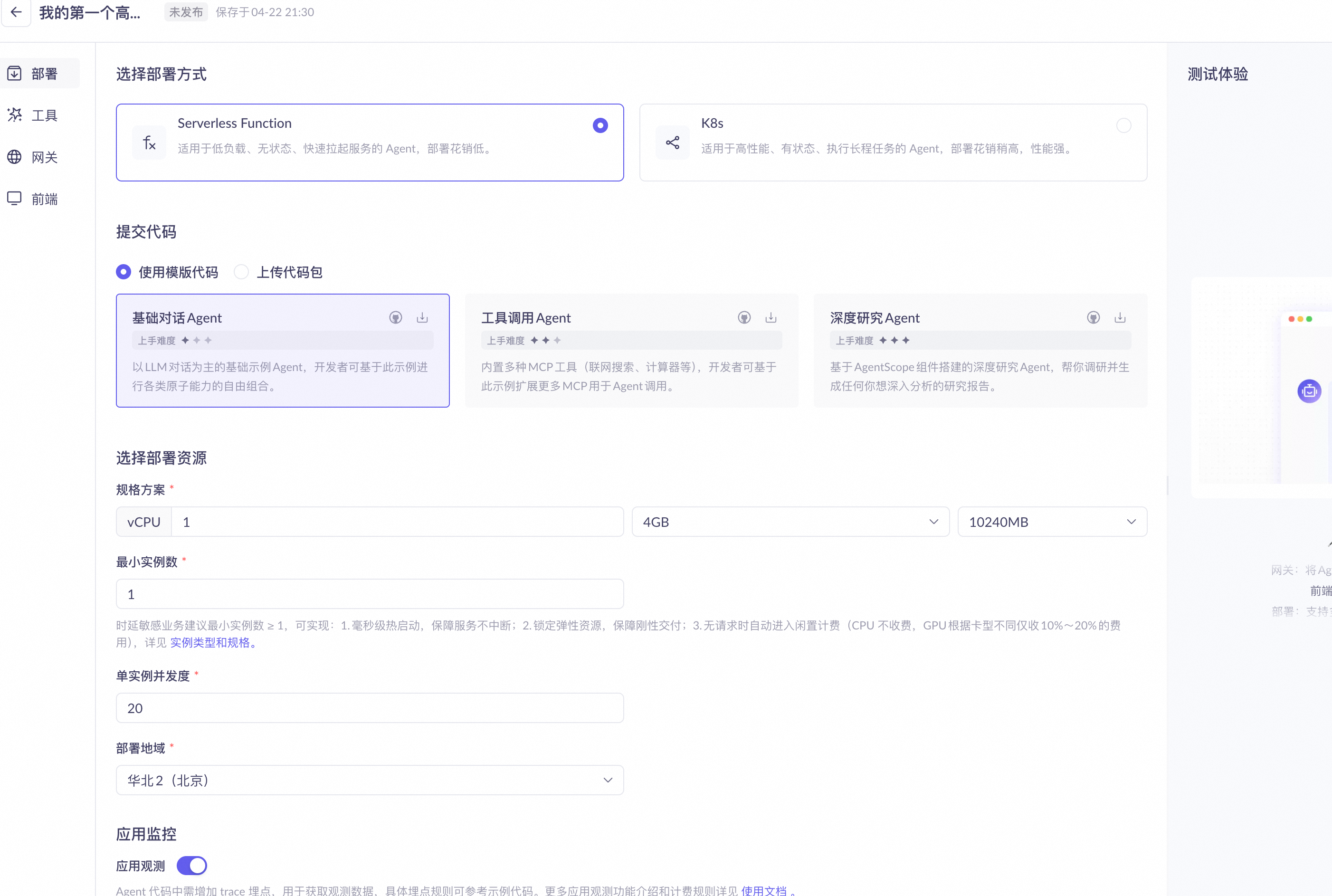Open the 部署 sidebar section
Screen dimensions: 1332x896
tap(39, 73)
